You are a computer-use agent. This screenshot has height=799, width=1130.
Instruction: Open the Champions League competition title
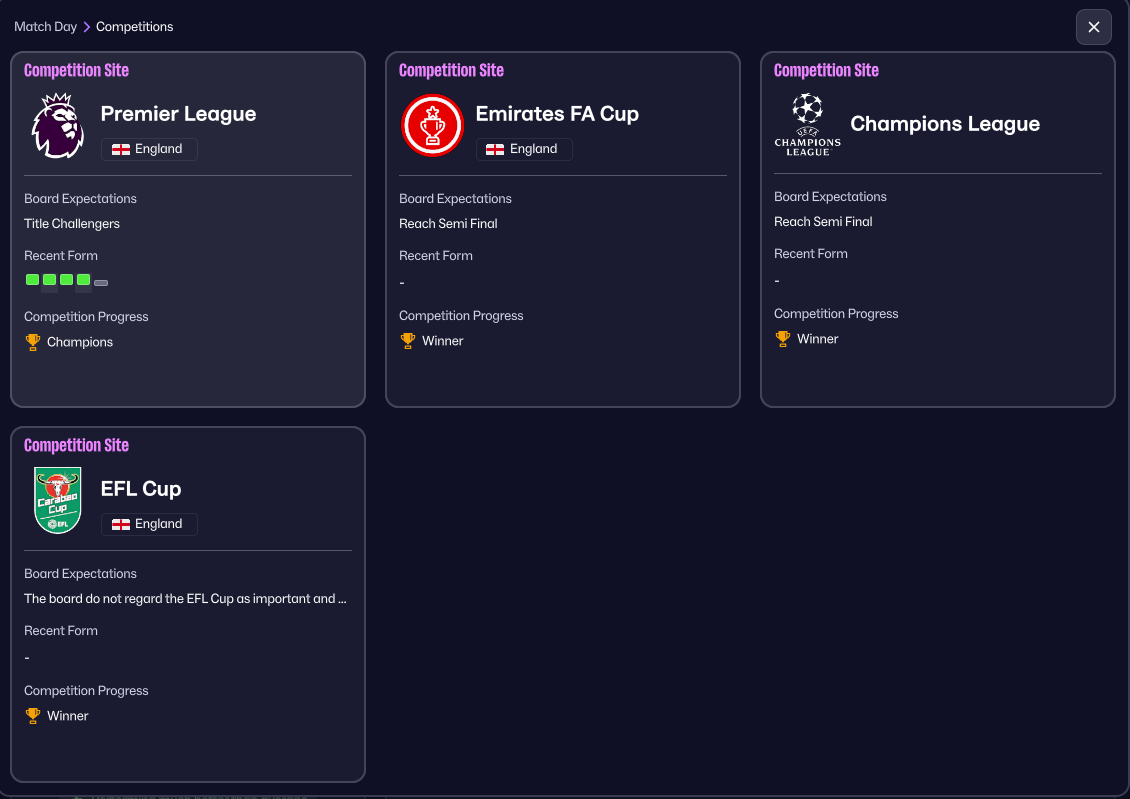tap(945, 124)
